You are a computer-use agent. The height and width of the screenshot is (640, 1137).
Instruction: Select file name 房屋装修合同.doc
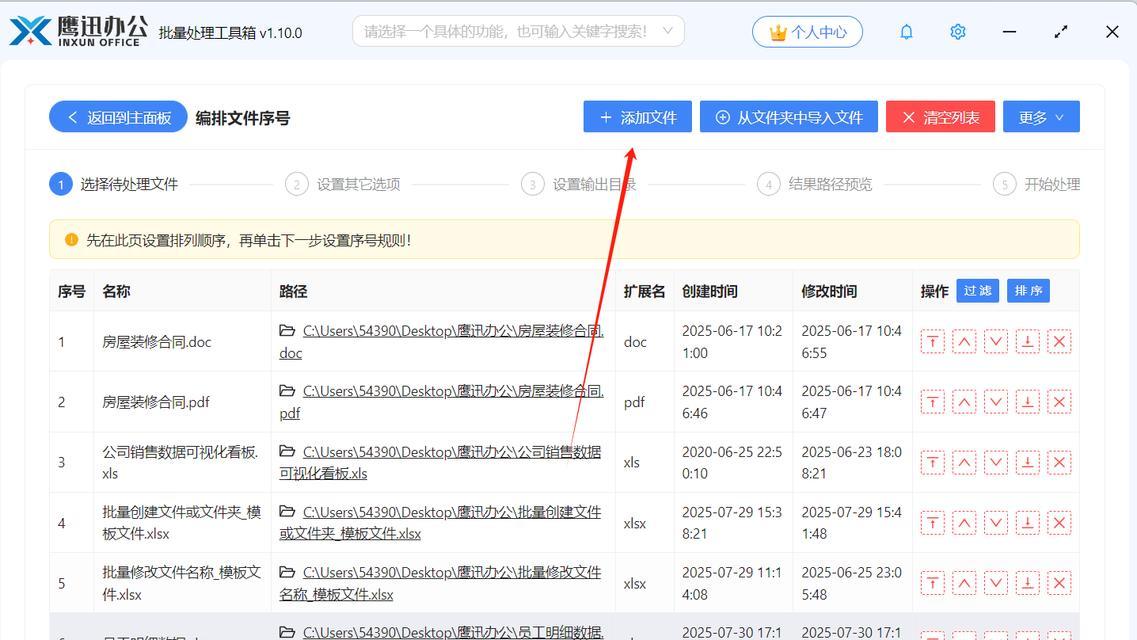pyautogui.click(x=157, y=341)
